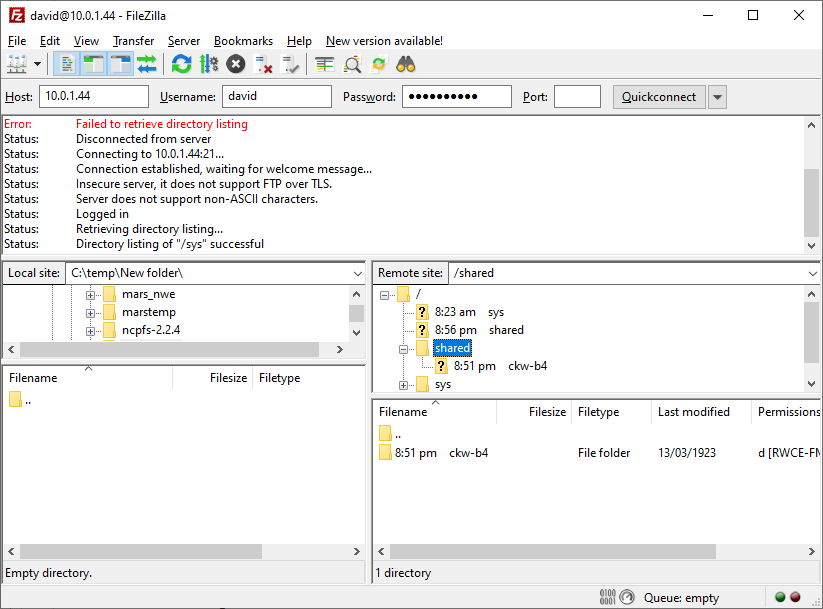Open the Transfer menu
This screenshot has height=609, width=823.
[x=133, y=41]
